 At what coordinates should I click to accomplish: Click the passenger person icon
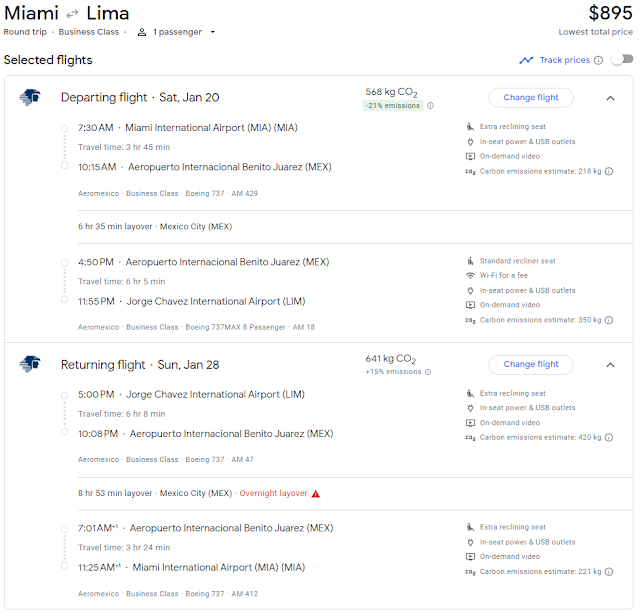click(x=142, y=32)
